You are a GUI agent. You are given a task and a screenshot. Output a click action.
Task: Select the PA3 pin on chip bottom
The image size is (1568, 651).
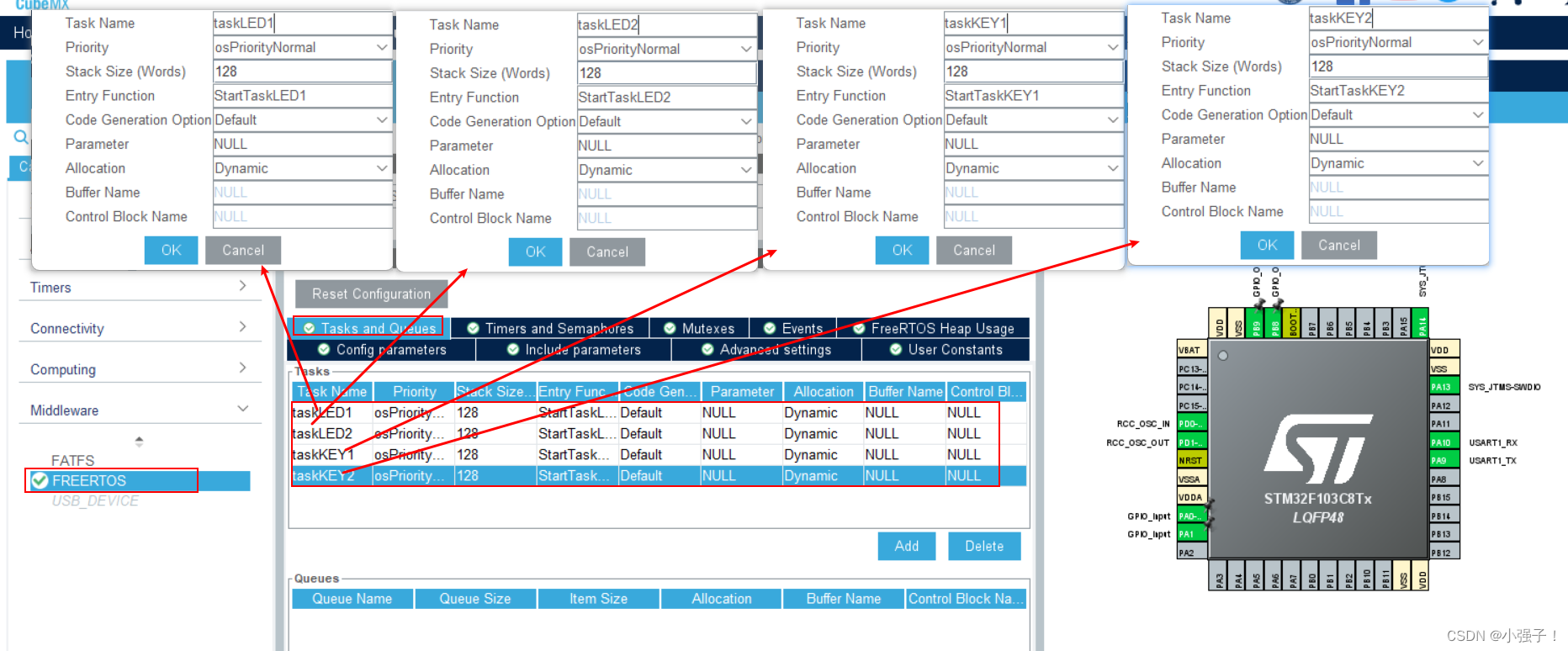(1220, 576)
